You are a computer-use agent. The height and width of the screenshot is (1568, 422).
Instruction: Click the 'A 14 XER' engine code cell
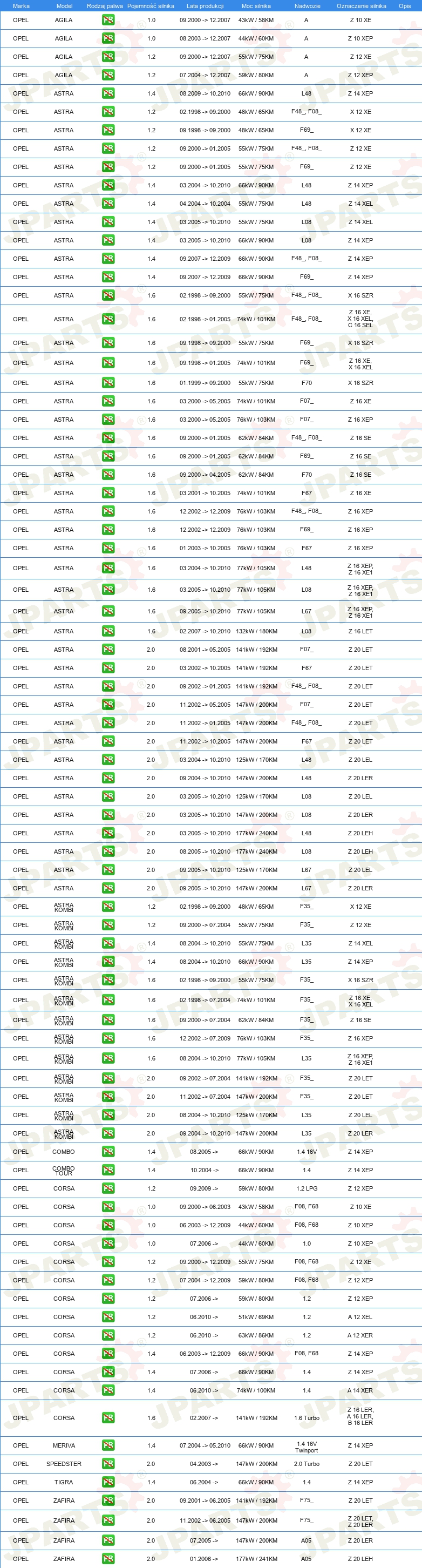(x=360, y=1390)
